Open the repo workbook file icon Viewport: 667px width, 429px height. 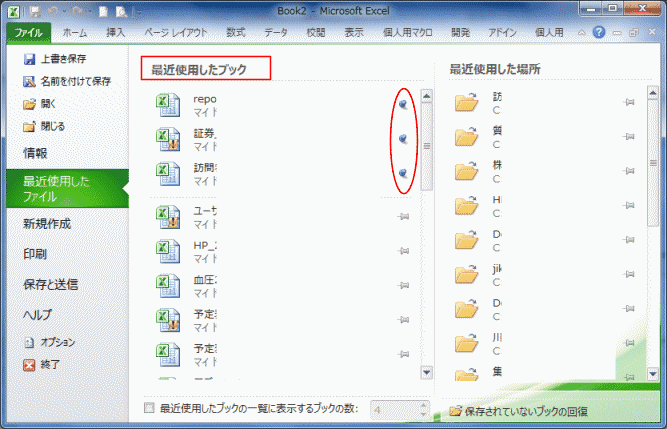pos(168,105)
